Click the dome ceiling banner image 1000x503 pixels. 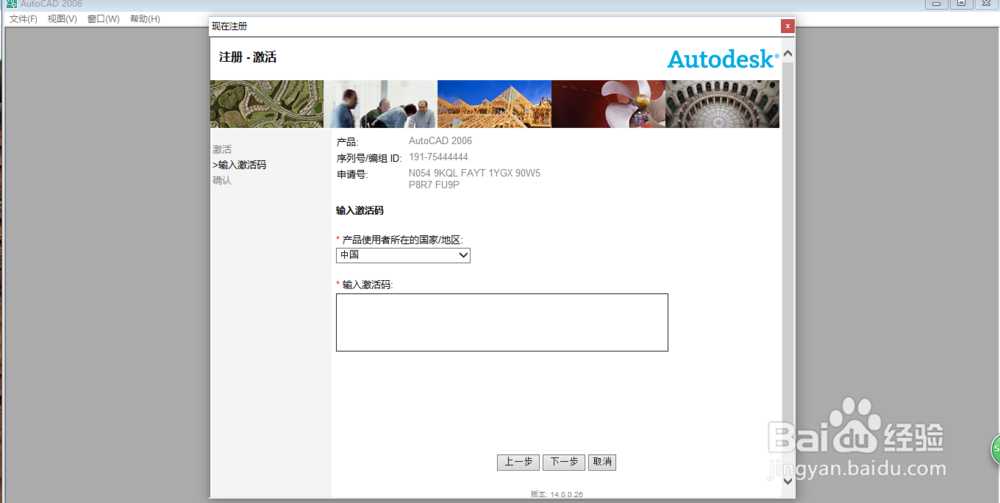(722, 104)
